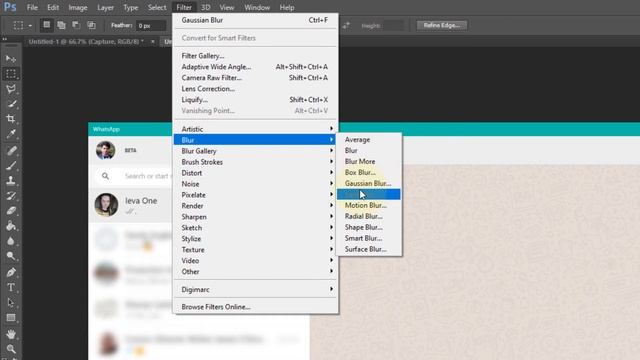Screen dimensions: 640x360
Task: Open the Layer menu
Action: click(105, 7)
